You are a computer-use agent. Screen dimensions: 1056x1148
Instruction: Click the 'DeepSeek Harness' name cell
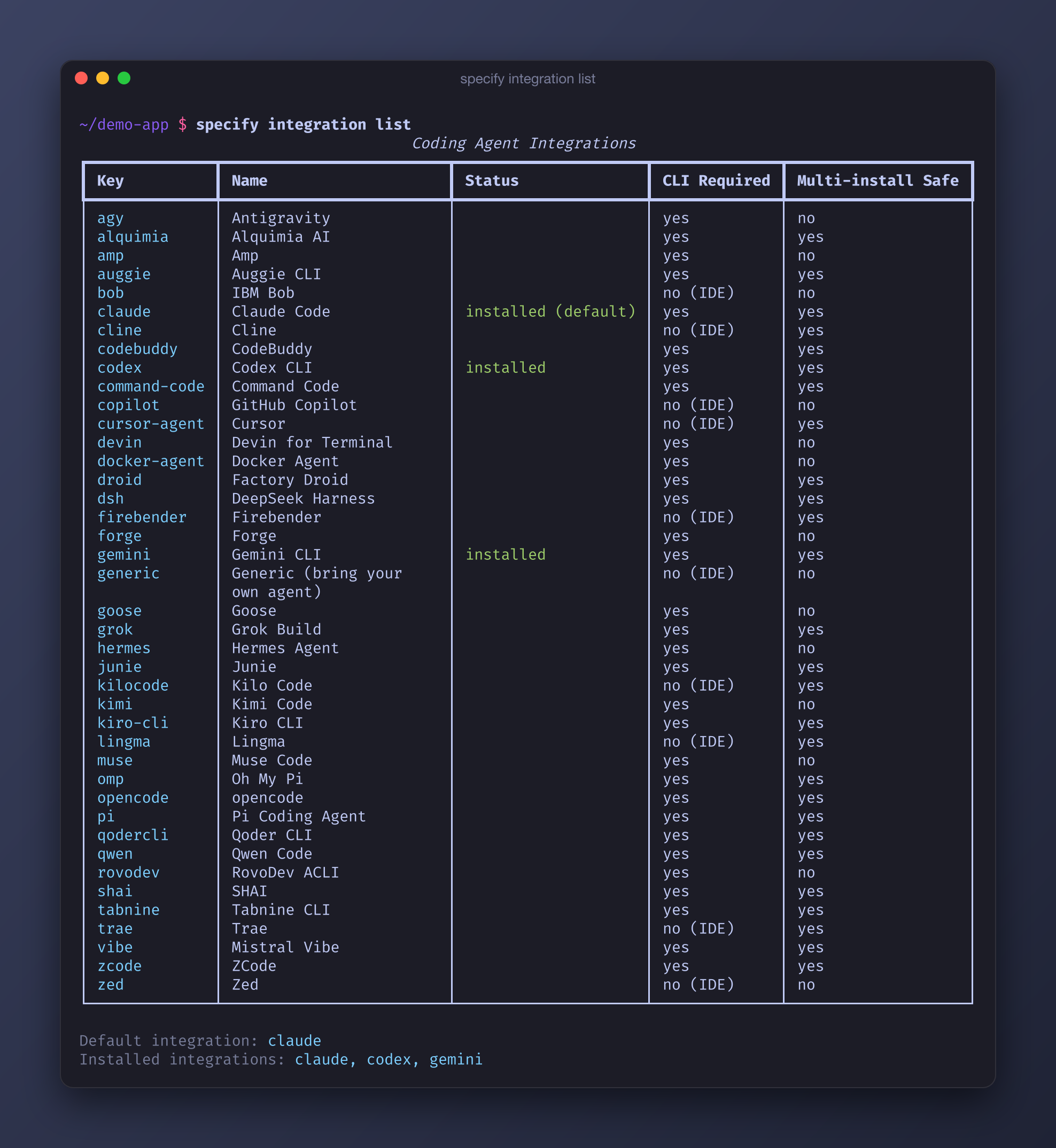click(304, 498)
